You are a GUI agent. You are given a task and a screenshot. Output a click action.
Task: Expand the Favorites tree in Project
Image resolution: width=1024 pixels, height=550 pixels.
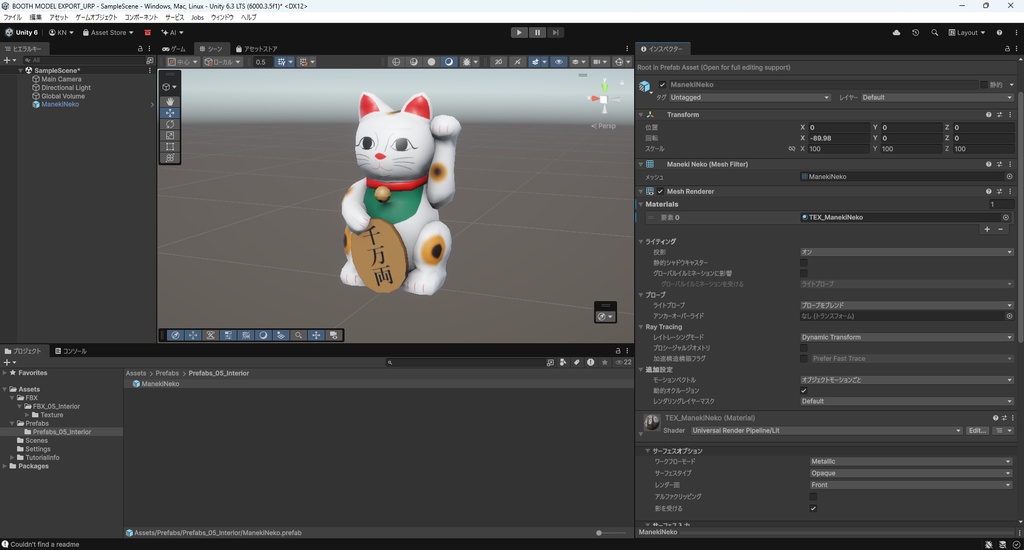[5, 373]
